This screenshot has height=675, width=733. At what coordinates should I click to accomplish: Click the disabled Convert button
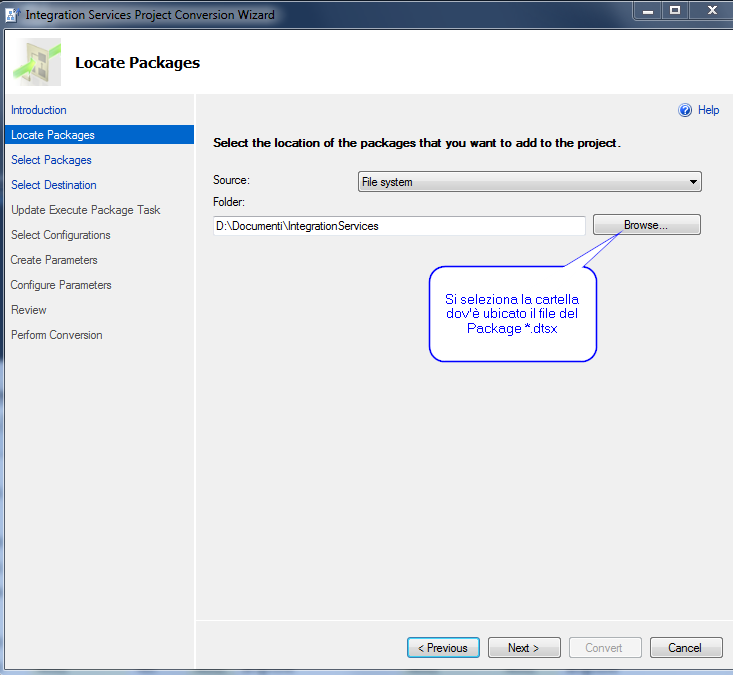605,647
